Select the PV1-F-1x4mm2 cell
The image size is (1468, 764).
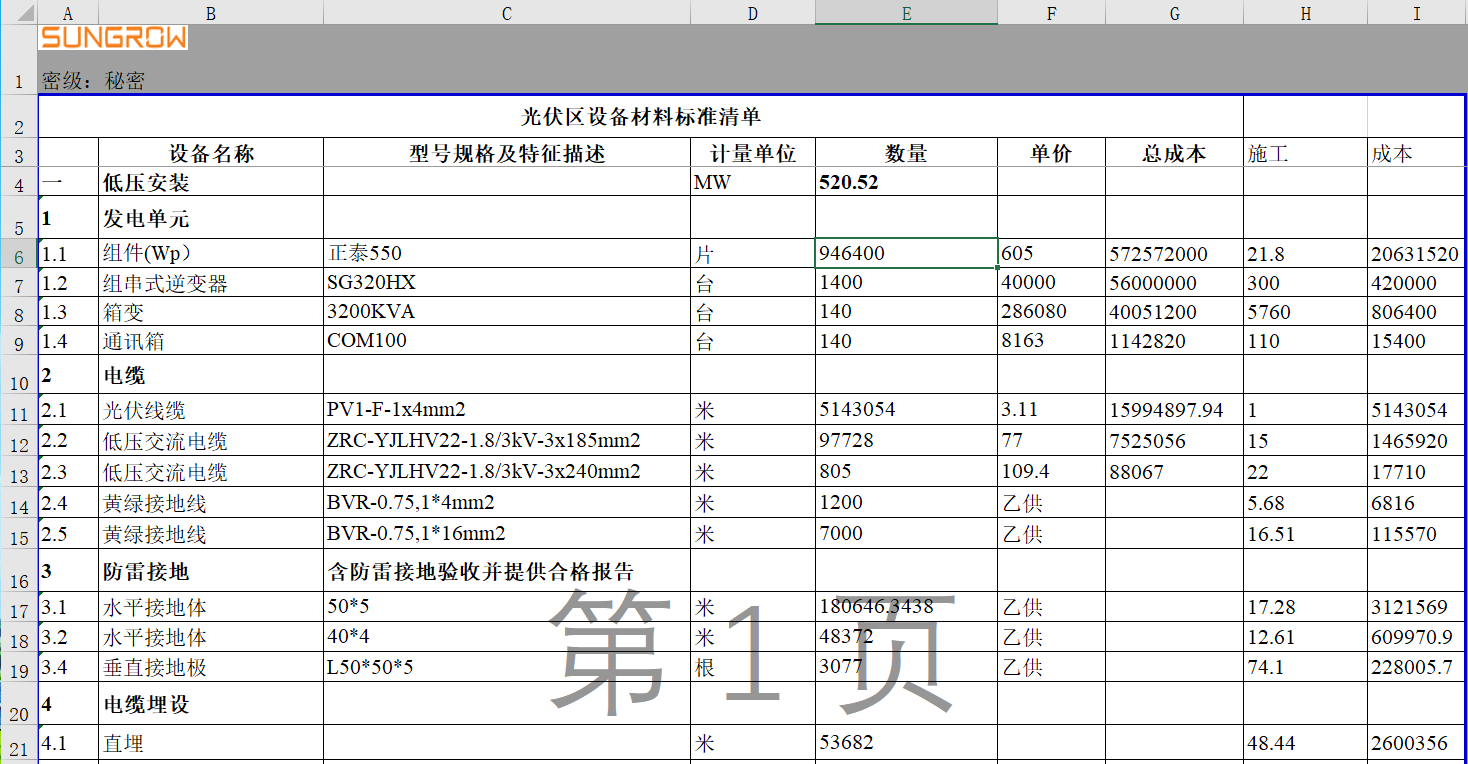point(506,410)
